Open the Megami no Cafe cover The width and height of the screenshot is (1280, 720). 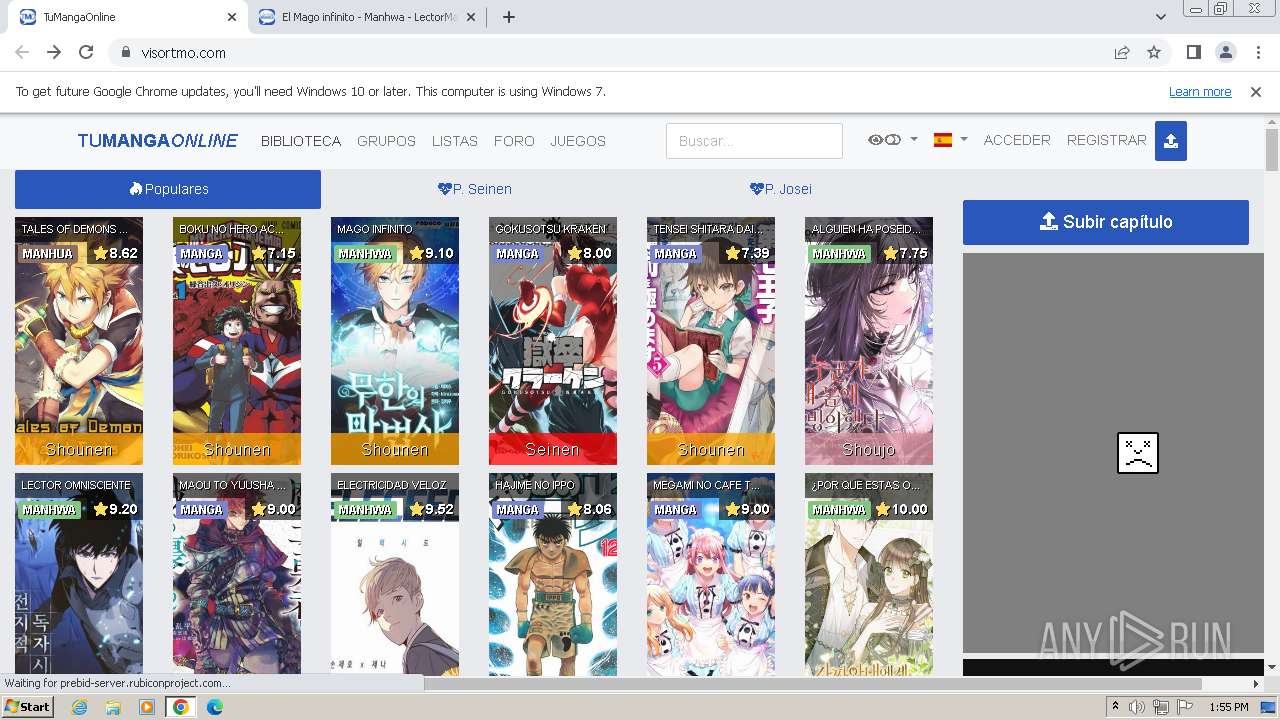pyautogui.click(x=711, y=574)
